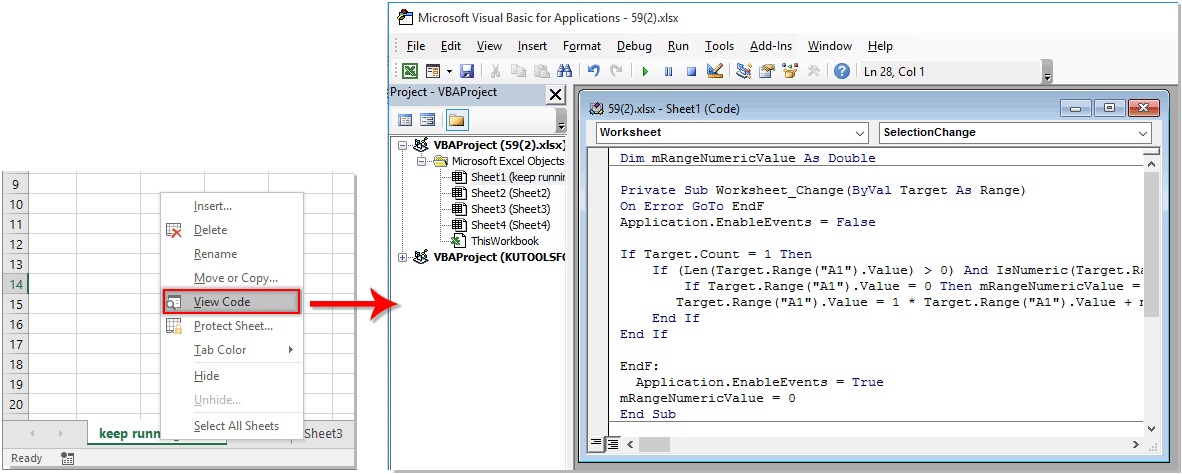Screen dimensions: 1182x474
Task: Click the View Code icon in Project panel
Action: coord(406,120)
